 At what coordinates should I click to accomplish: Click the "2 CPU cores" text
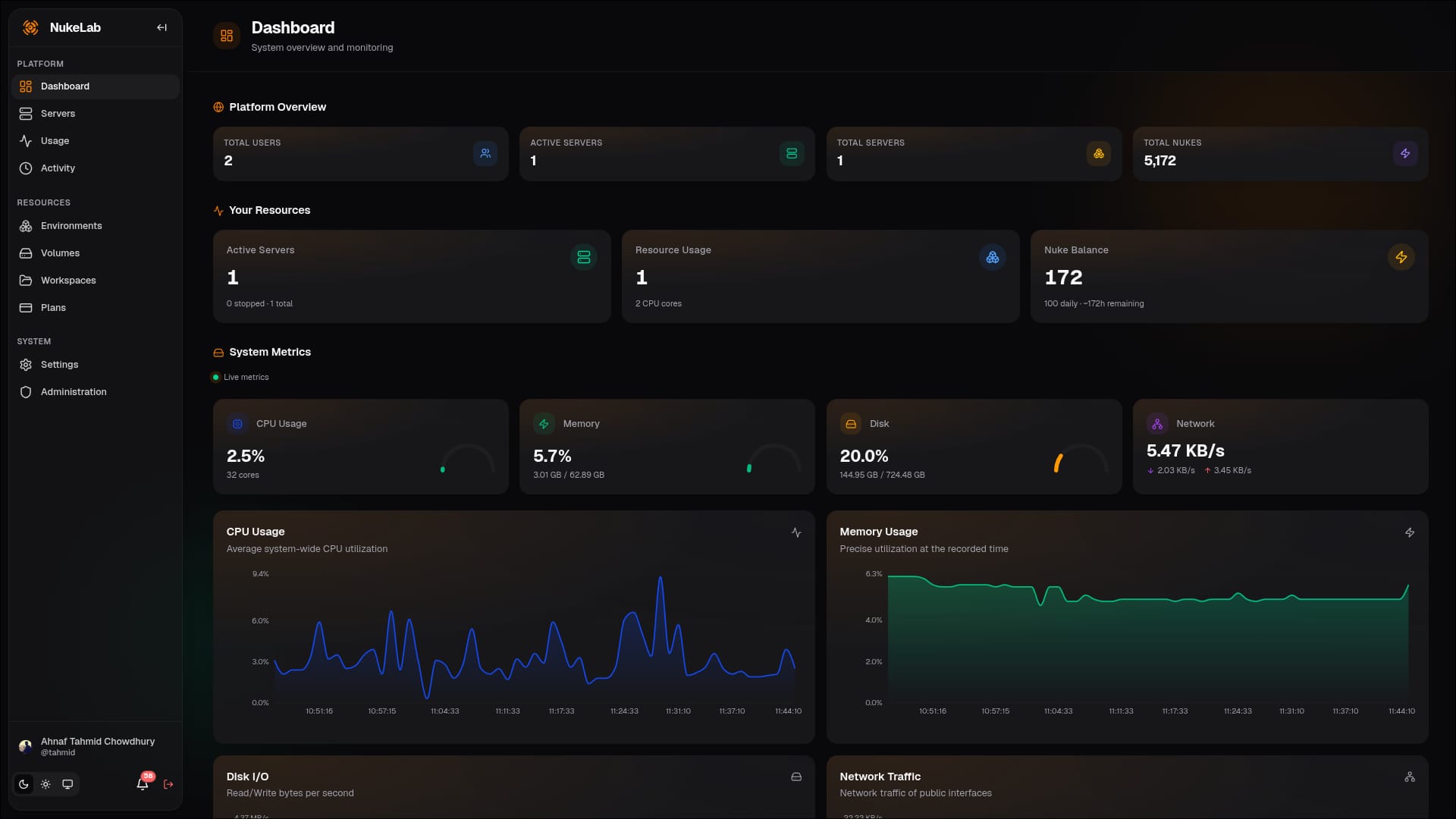click(658, 303)
